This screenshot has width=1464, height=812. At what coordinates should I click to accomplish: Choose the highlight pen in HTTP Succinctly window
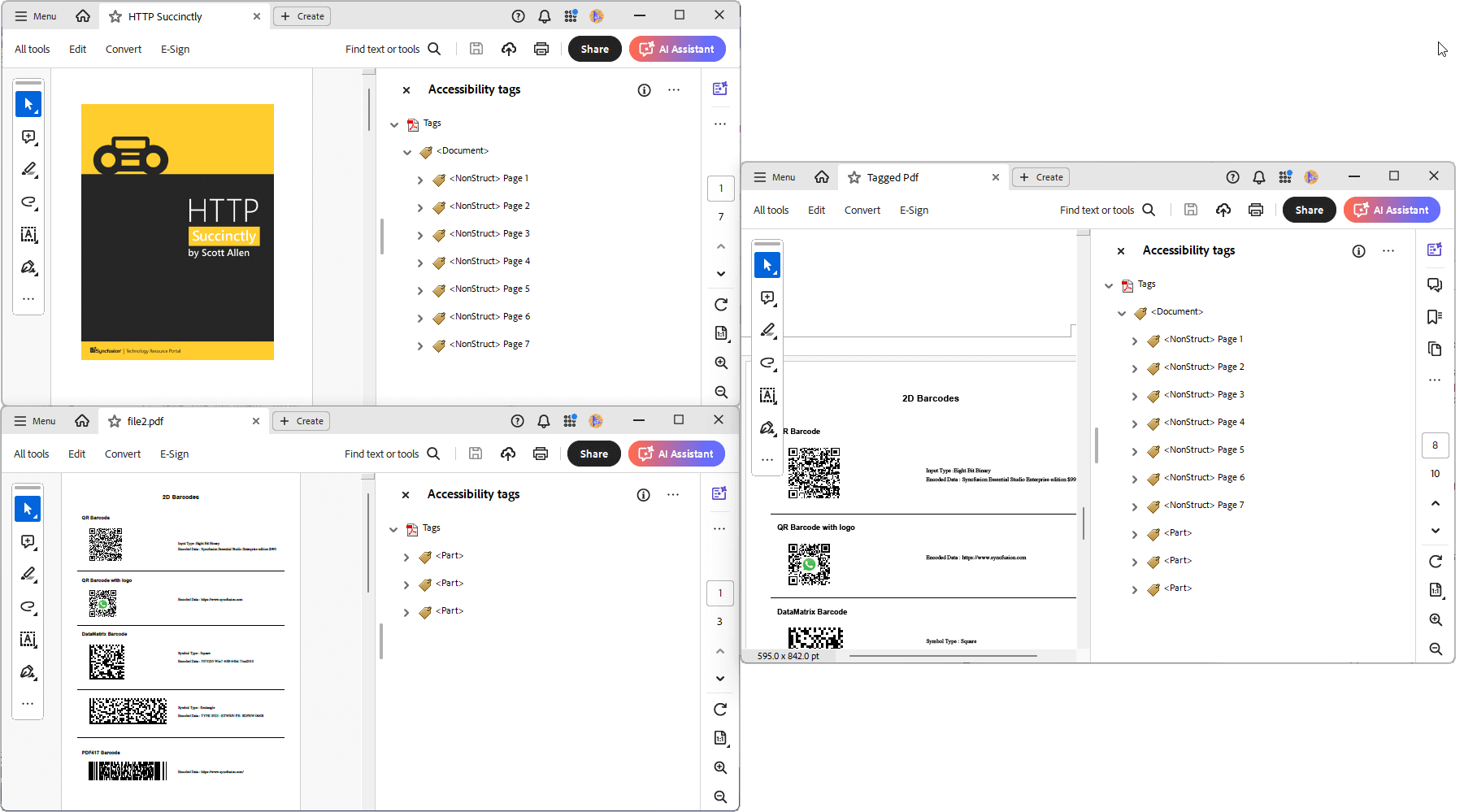(x=28, y=169)
